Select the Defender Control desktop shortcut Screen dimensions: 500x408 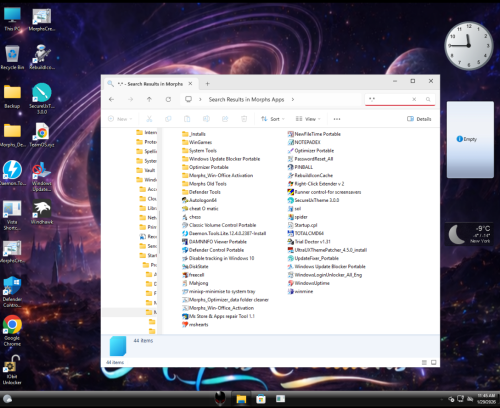12,292
